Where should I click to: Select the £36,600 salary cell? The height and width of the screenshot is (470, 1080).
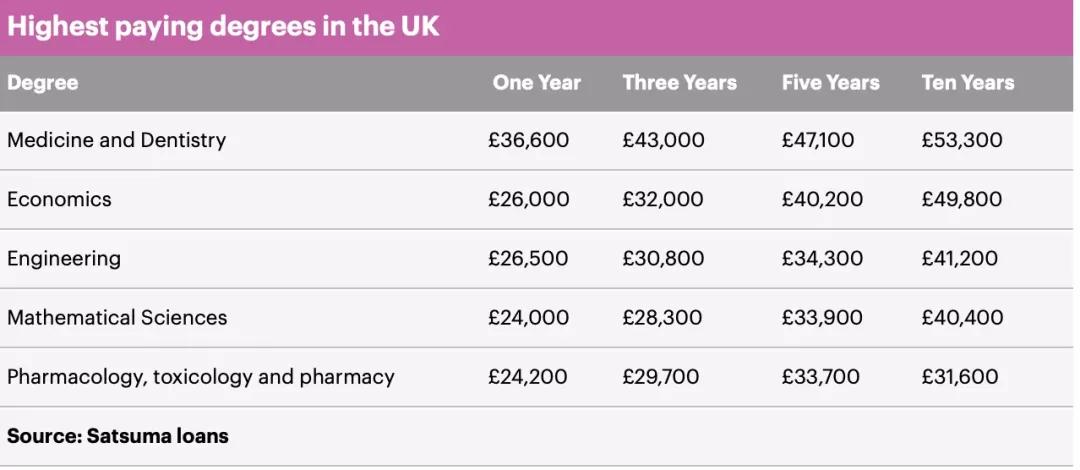[x=528, y=140]
